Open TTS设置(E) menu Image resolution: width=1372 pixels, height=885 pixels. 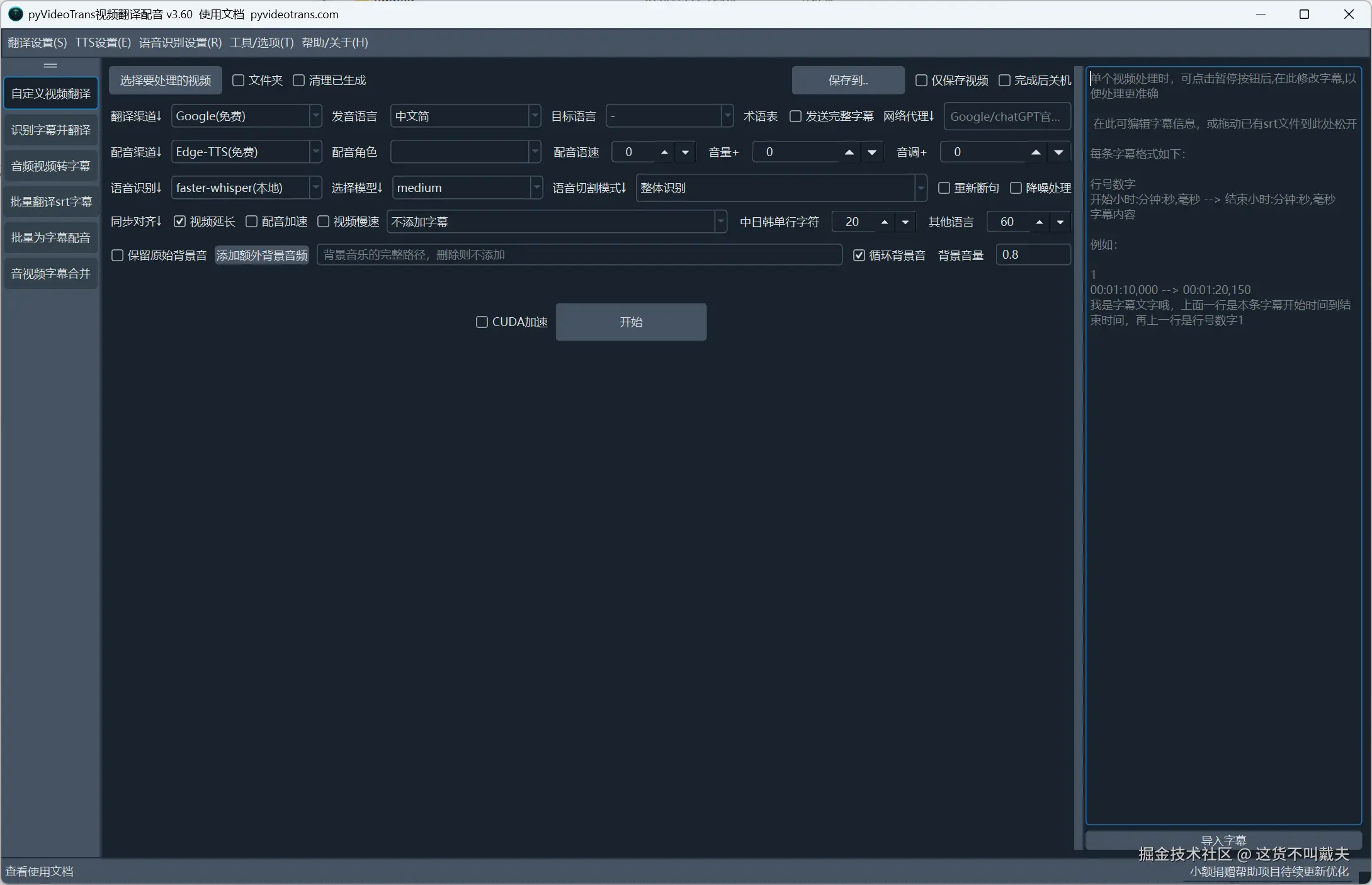click(103, 42)
